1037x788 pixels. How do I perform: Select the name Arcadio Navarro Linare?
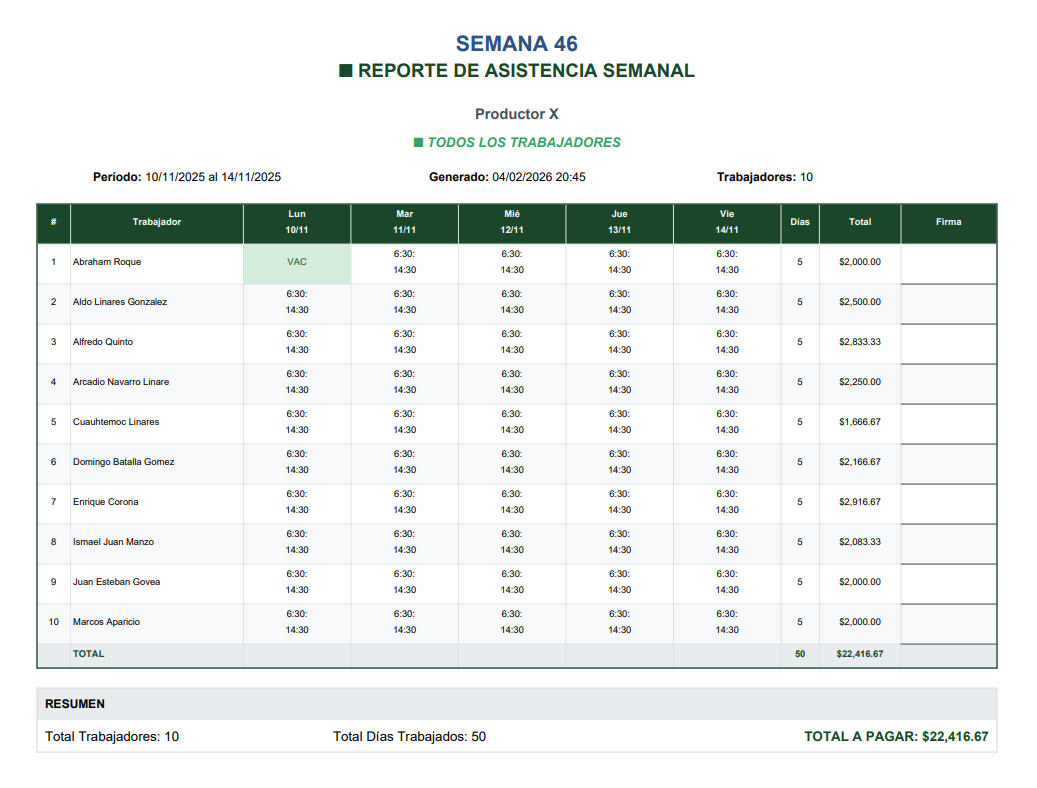[x=121, y=382]
